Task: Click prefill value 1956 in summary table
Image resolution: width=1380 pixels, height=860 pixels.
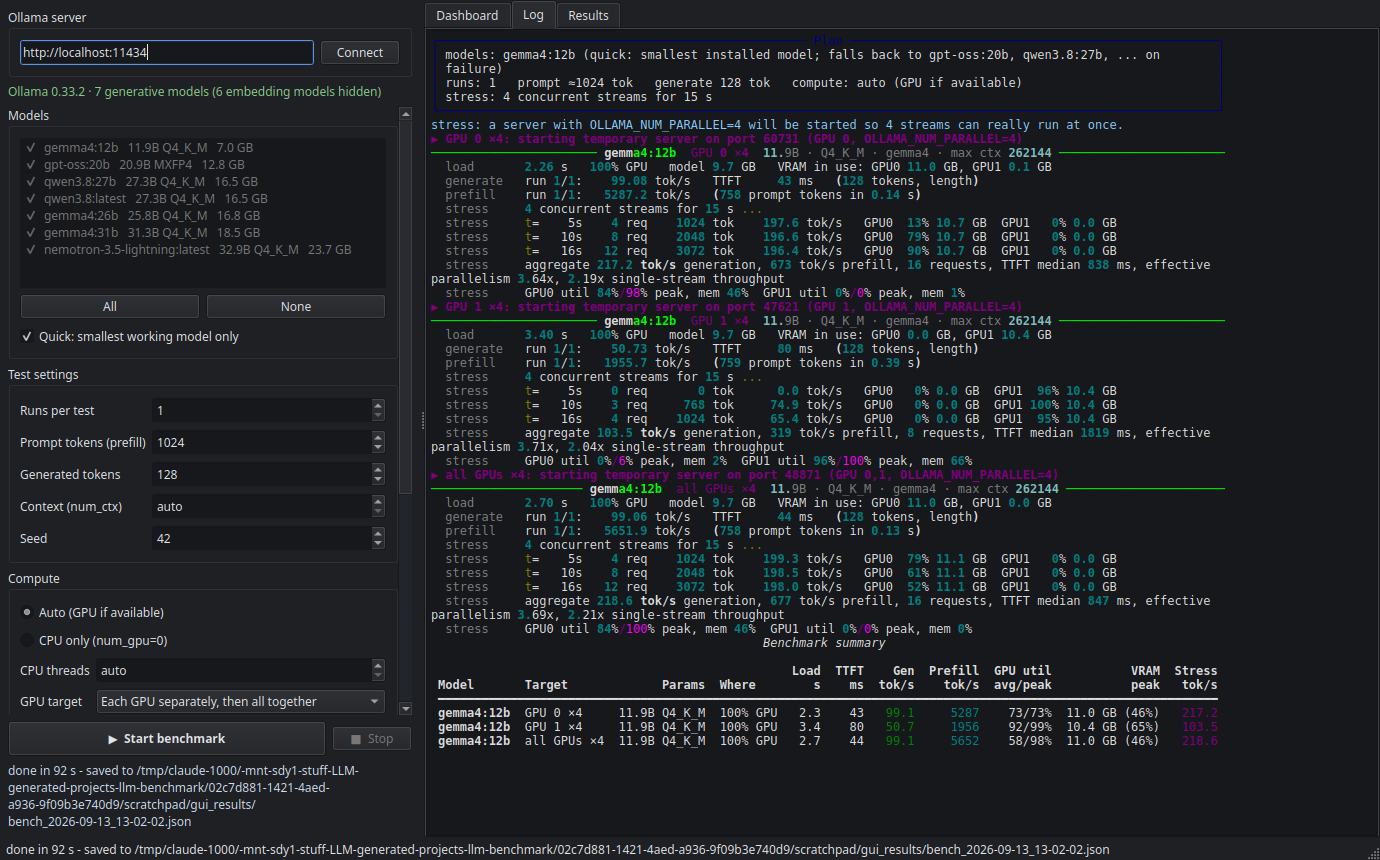Action: [964, 727]
